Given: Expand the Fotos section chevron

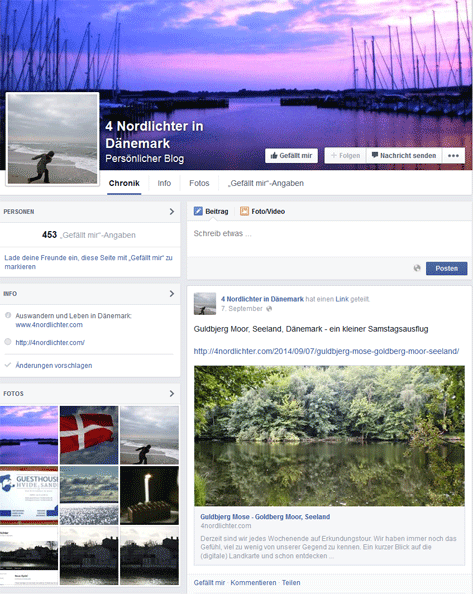Looking at the screenshot, I should point(172,394).
